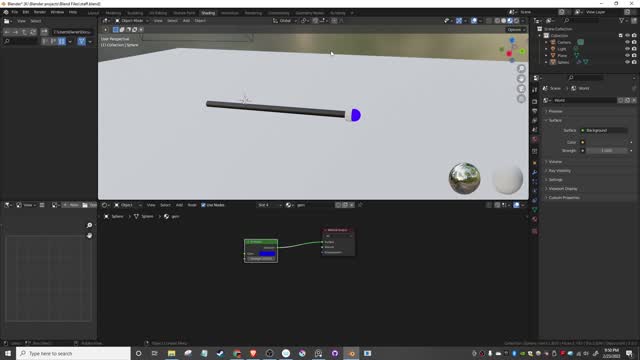Toggle camera view icon in viewport
Image resolution: width=640 pixels, height=360 pixels.
point(521,89)
